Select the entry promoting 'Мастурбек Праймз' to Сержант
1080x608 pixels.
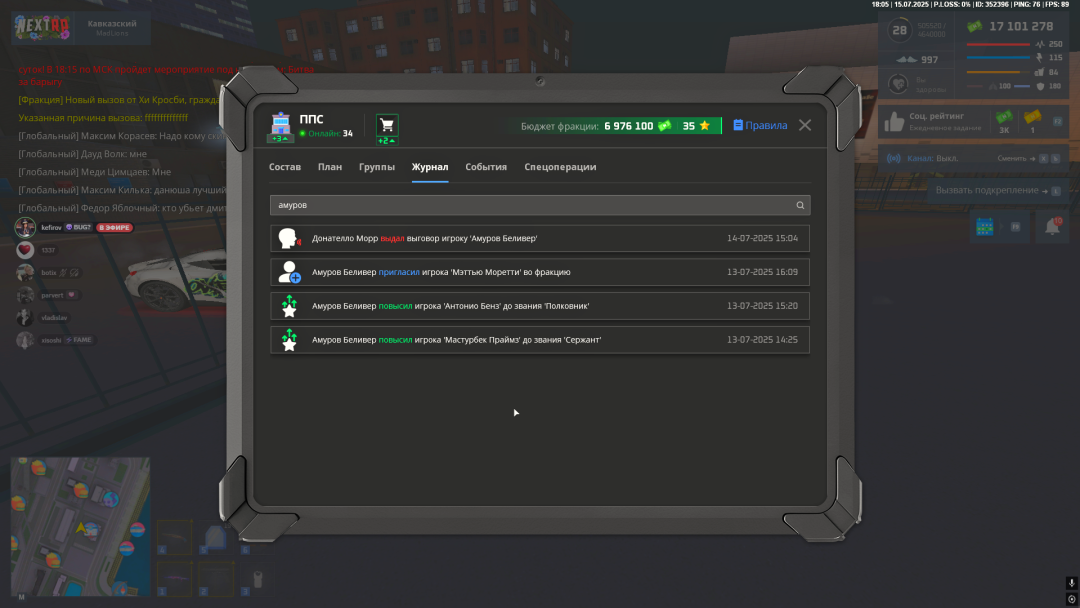[x=540, y=339]
